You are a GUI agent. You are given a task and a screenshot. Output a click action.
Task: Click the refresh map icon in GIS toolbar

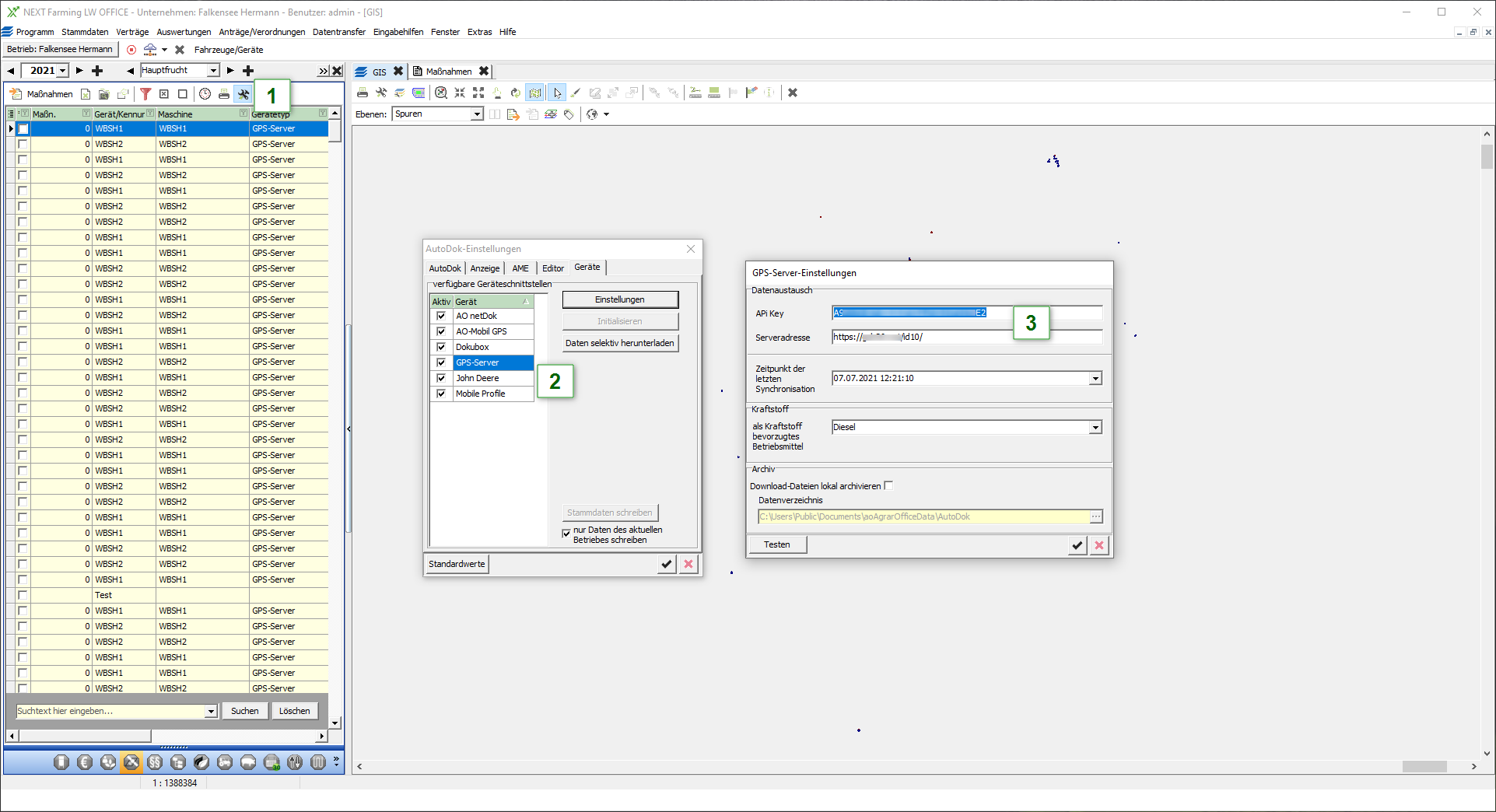pyautogui.click(x=515, y=93)
